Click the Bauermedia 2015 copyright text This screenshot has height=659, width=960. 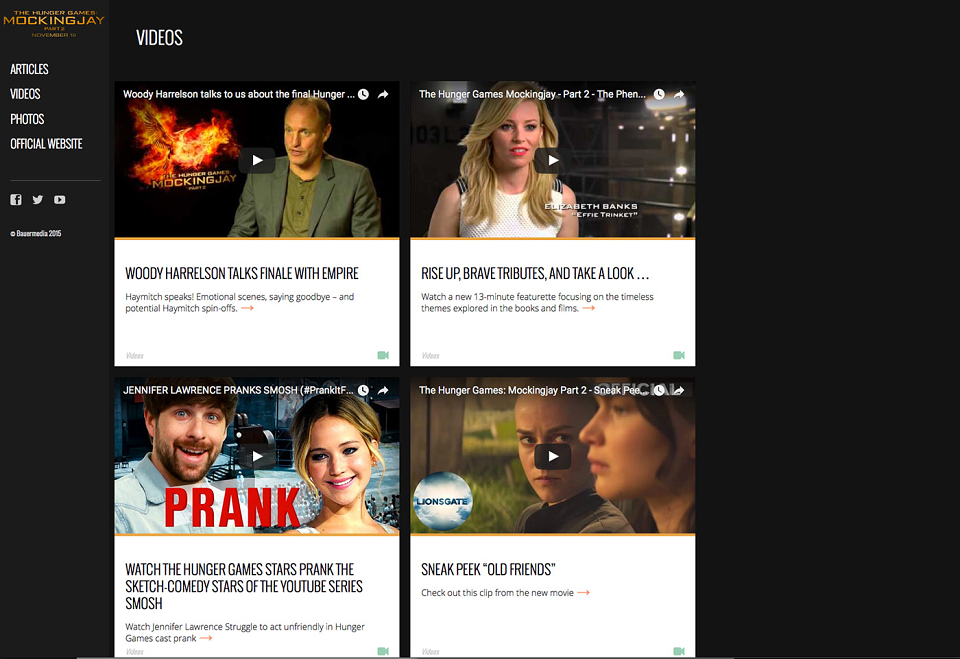[x=36, y=233]
